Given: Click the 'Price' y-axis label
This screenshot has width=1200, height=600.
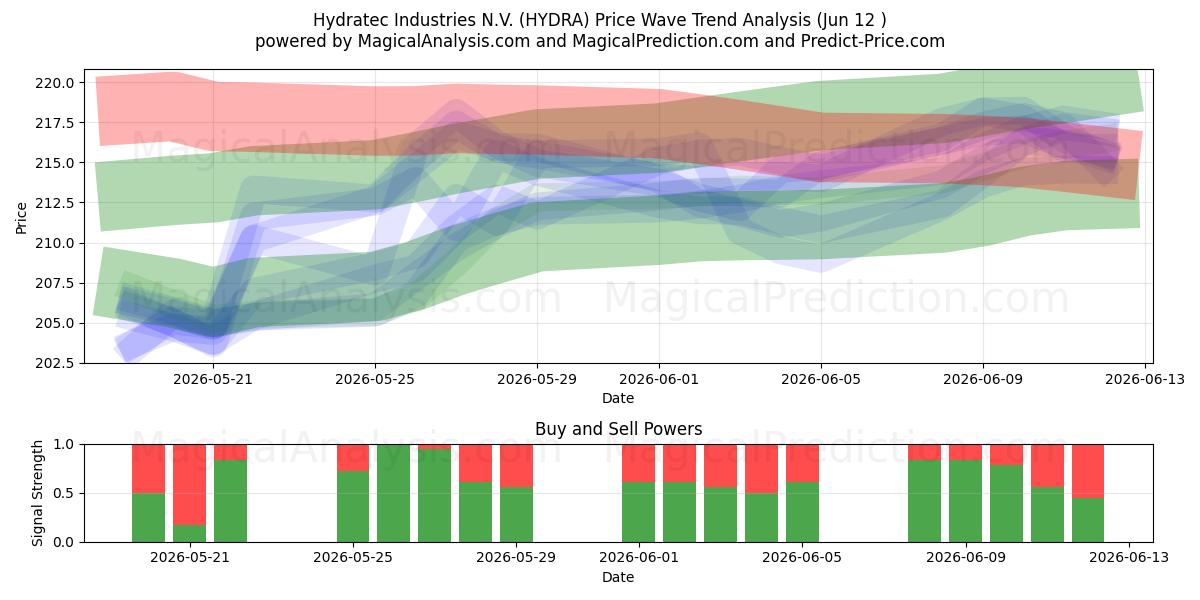Looking at the screenshot, I should click(x=22, y=216).
